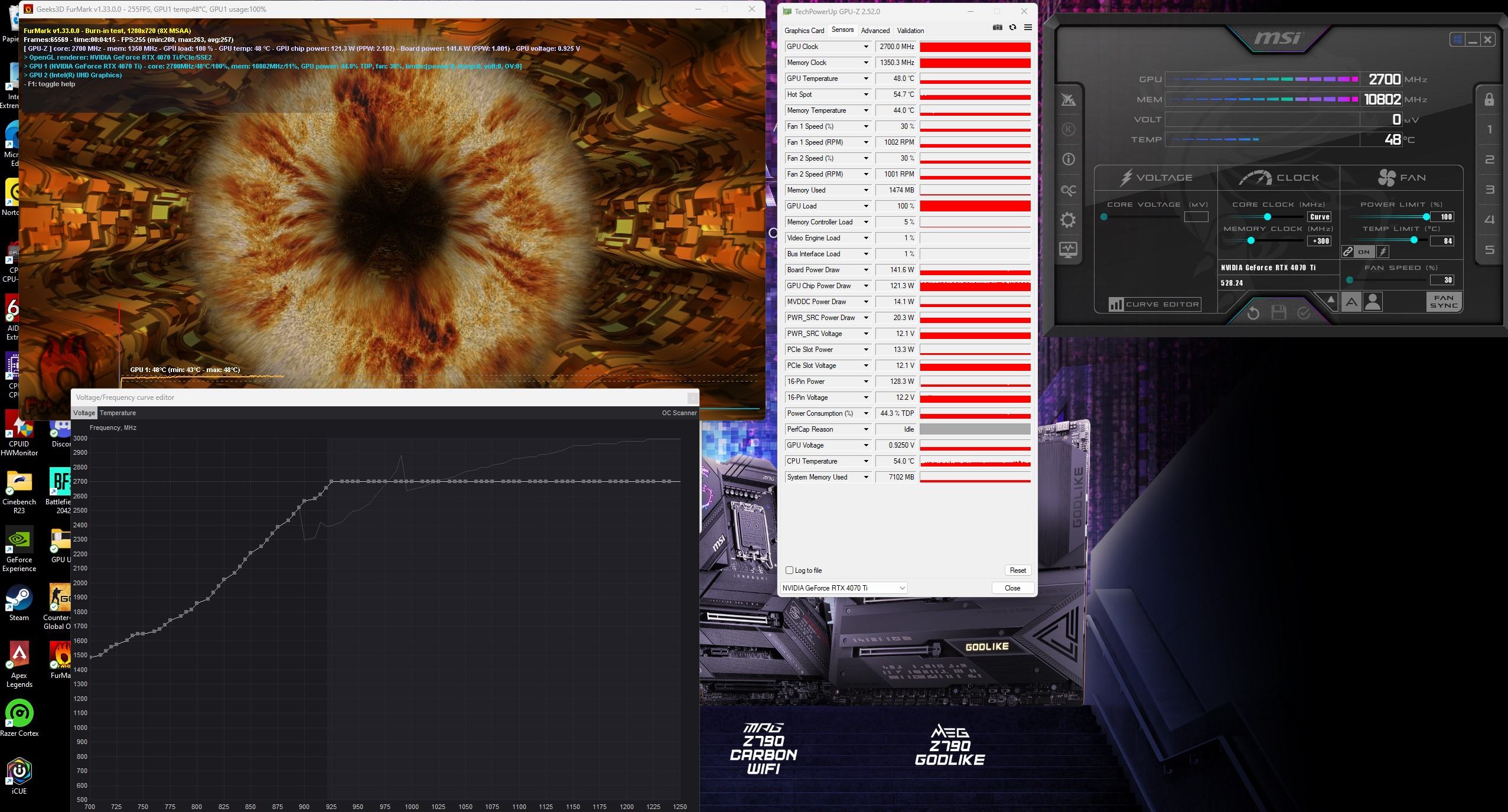Switch to Temperature tab in curve editor
Screen dimensions: 1508x812
tap(118, 413)
